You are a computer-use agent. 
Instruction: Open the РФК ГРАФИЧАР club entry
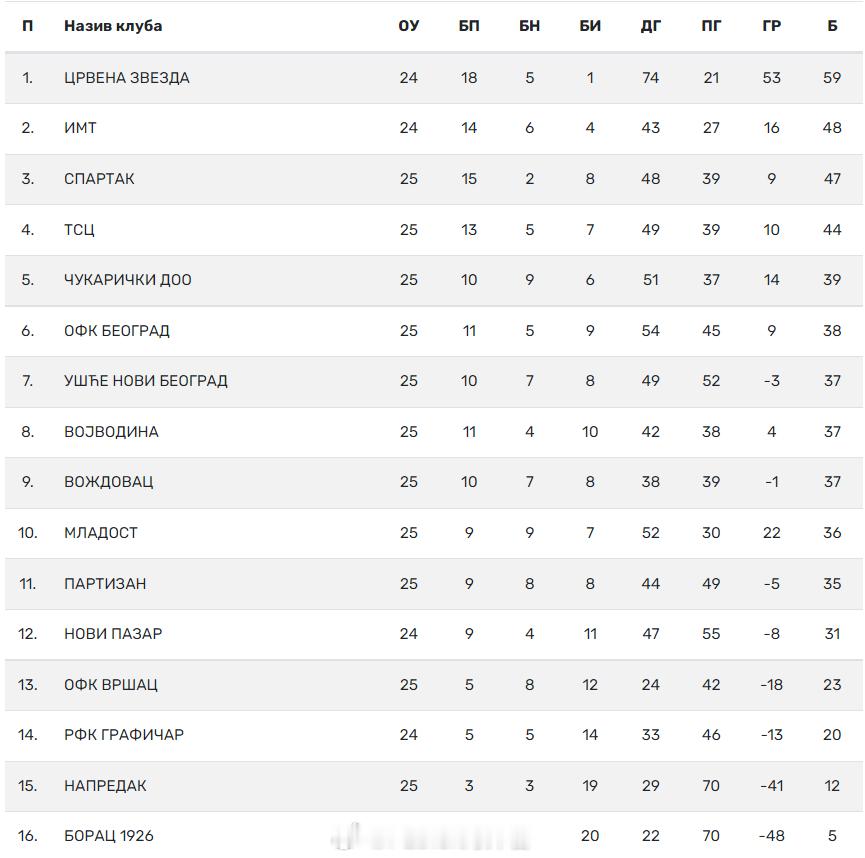[x=124, y=735]
